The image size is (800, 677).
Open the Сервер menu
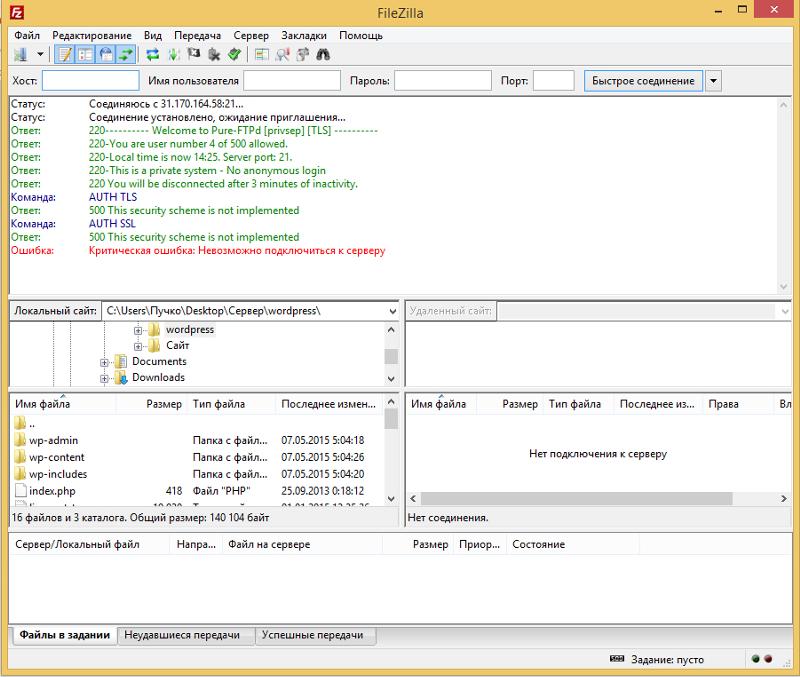click(x=251, y=35)
